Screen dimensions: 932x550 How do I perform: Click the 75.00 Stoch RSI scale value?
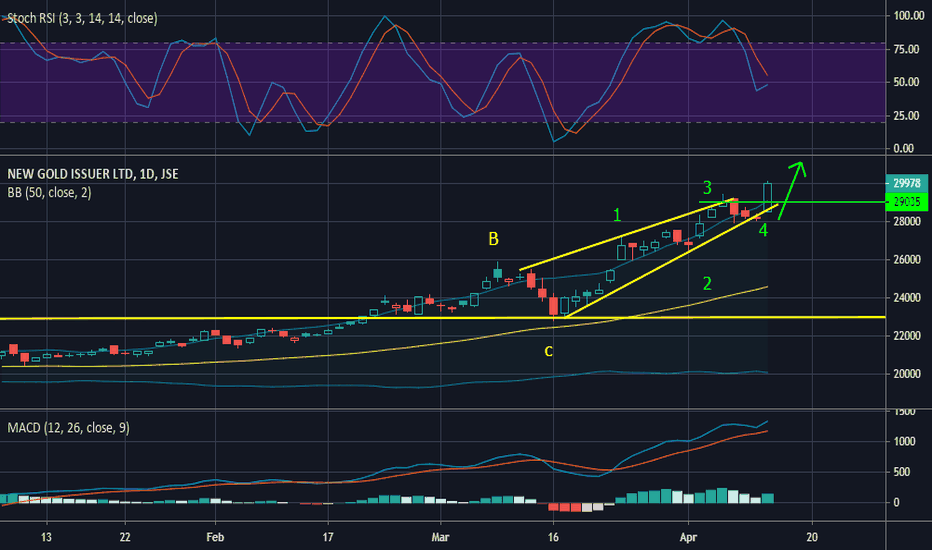coord(906,49)
